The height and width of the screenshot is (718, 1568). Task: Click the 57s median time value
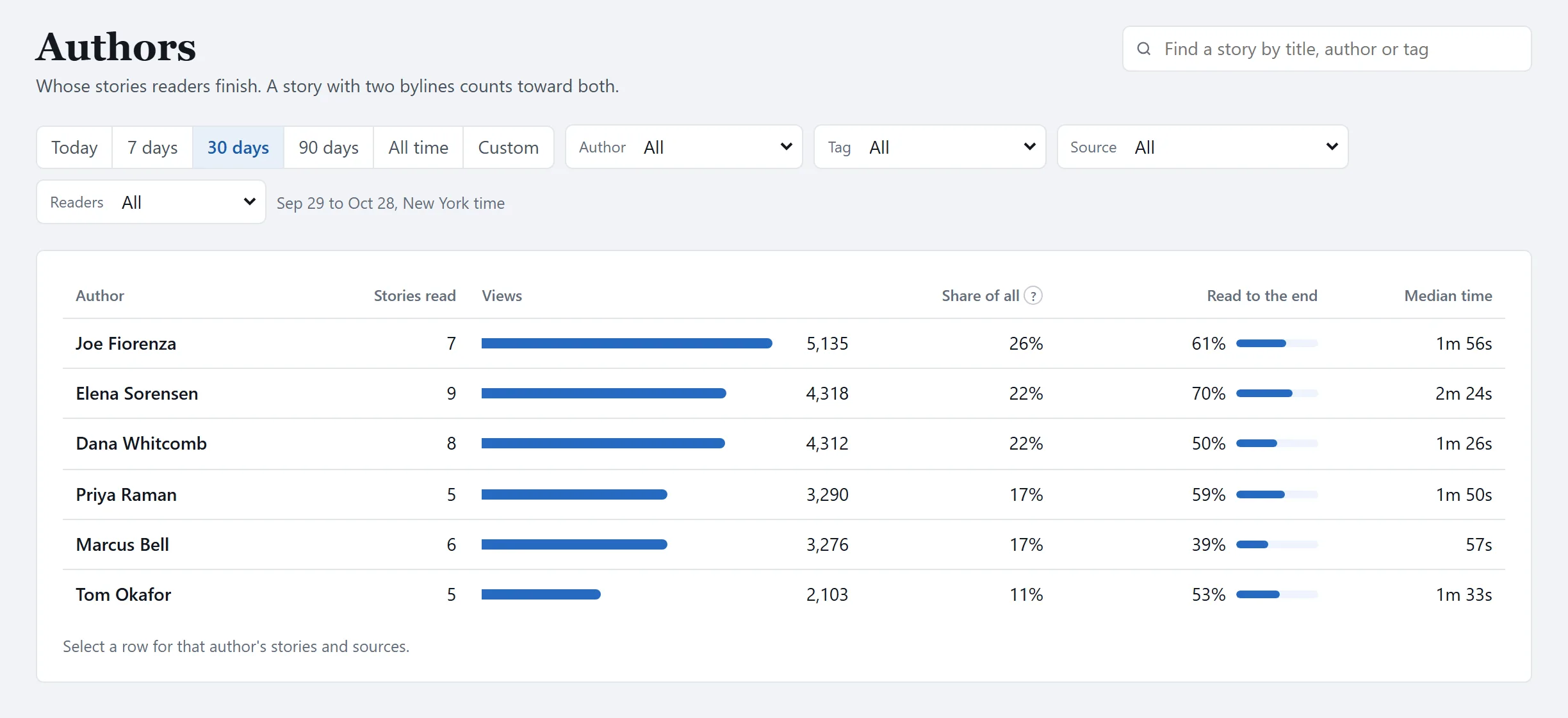click(x=1479, y=544)
